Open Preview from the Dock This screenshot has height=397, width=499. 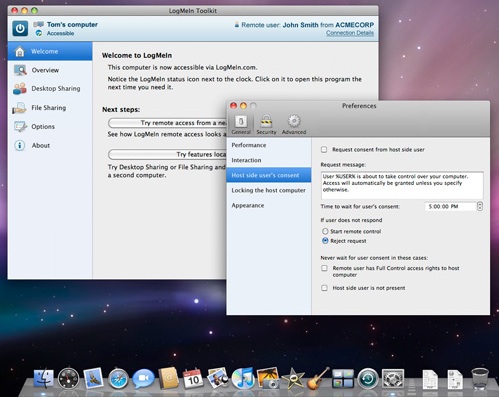tap(218, 378)
